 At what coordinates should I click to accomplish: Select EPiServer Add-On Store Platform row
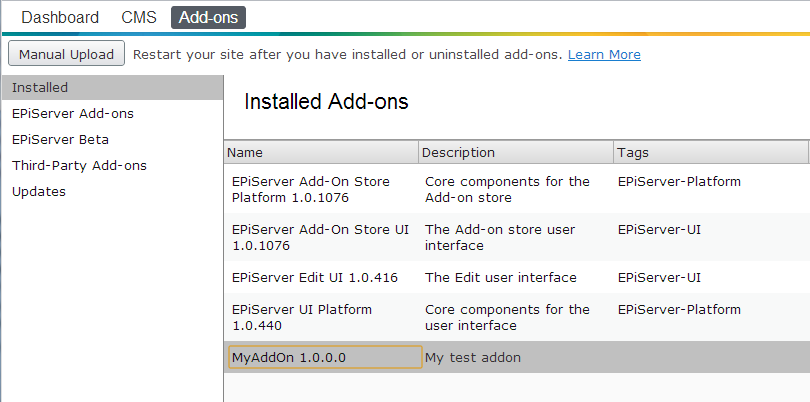(x=311, y=190)
